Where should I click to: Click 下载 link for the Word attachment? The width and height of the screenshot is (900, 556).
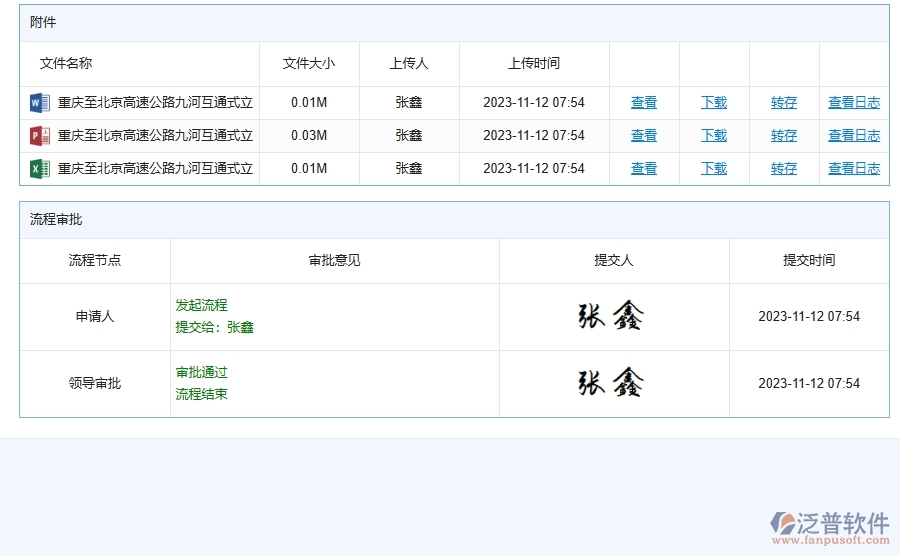(x=714, y=103)
